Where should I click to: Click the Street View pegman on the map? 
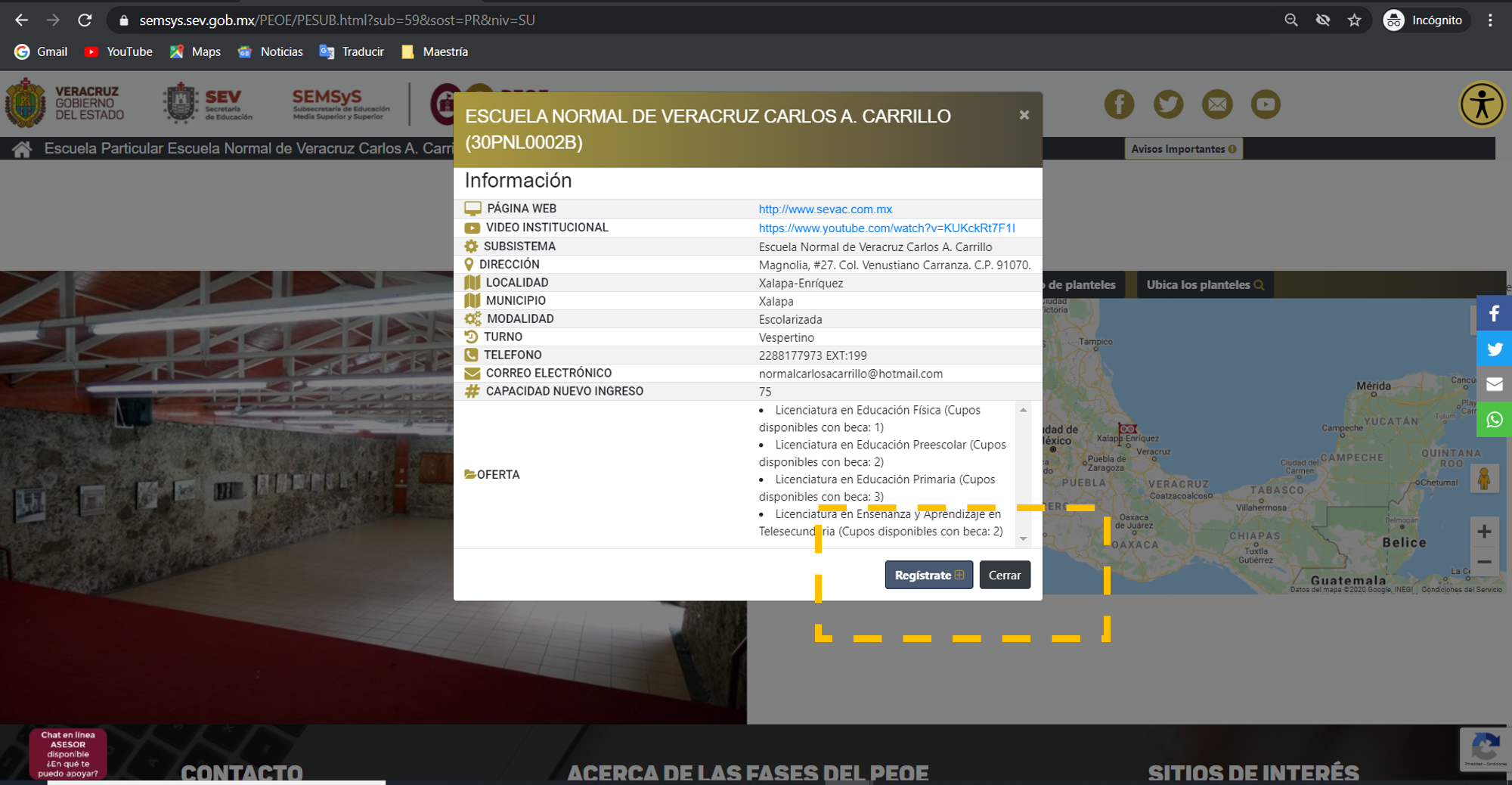1484,479
